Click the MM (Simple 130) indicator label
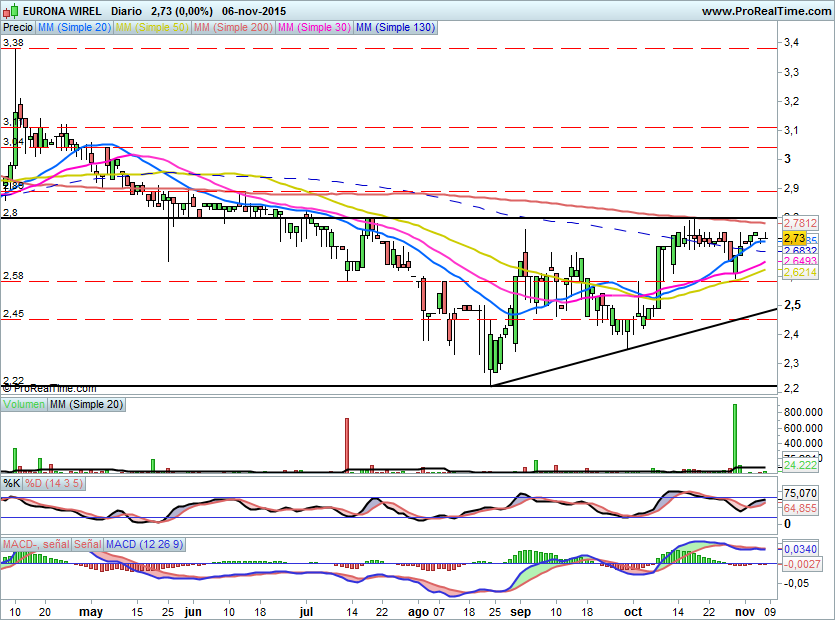 pyautogui.click(x=395, y=28)
